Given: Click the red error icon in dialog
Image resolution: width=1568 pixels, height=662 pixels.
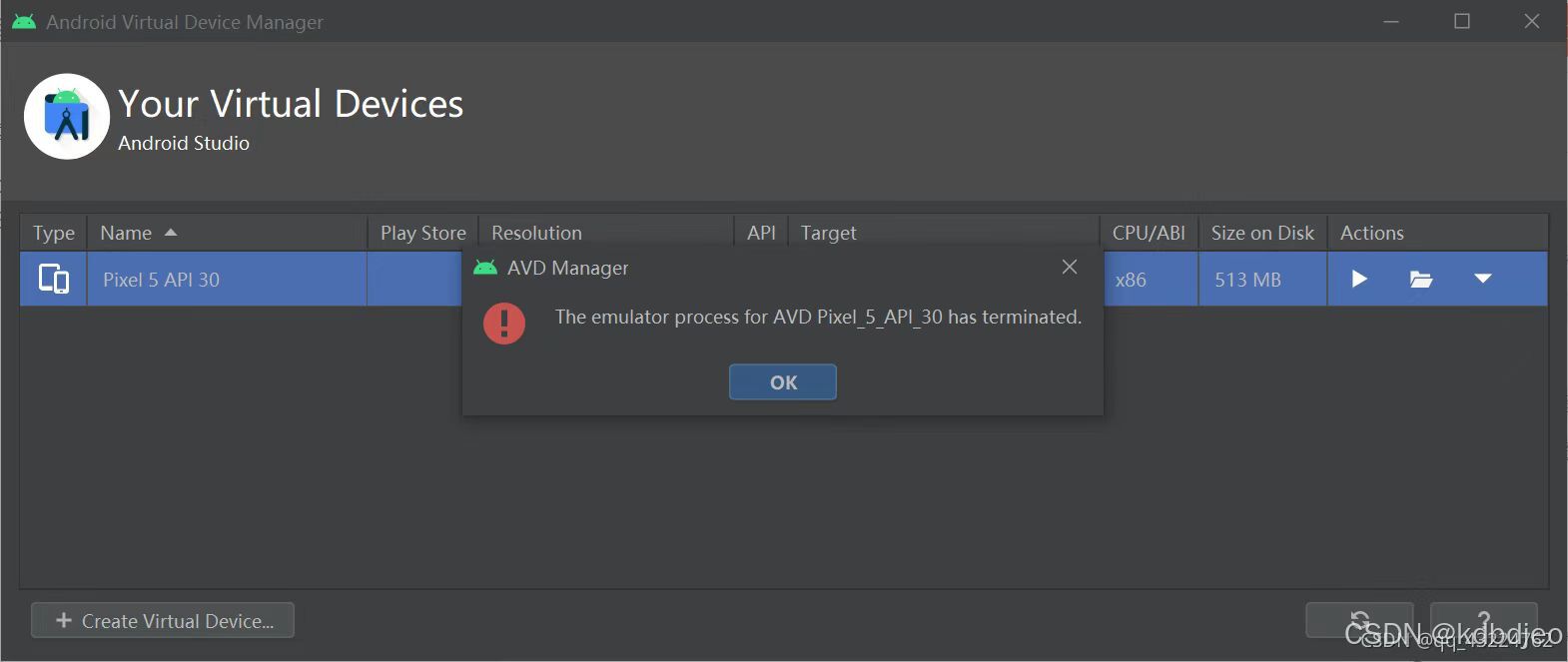Looking at the screenshot, I should 504,323.
